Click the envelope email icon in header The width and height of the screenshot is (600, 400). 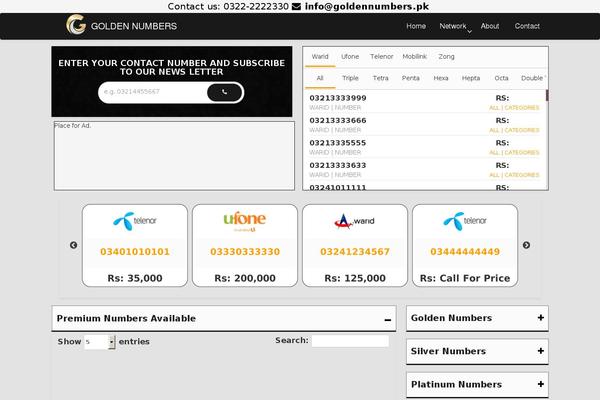coord(296,7)
